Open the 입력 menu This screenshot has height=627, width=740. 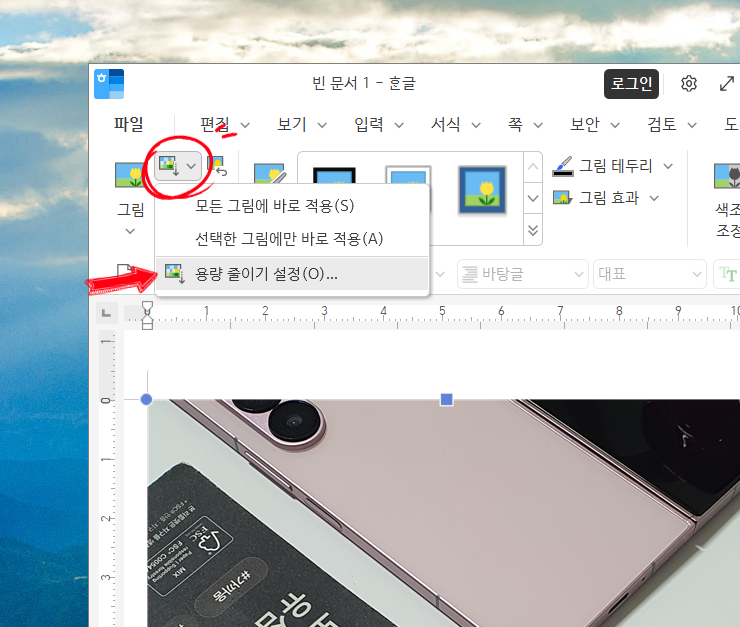tap(369, 125)
